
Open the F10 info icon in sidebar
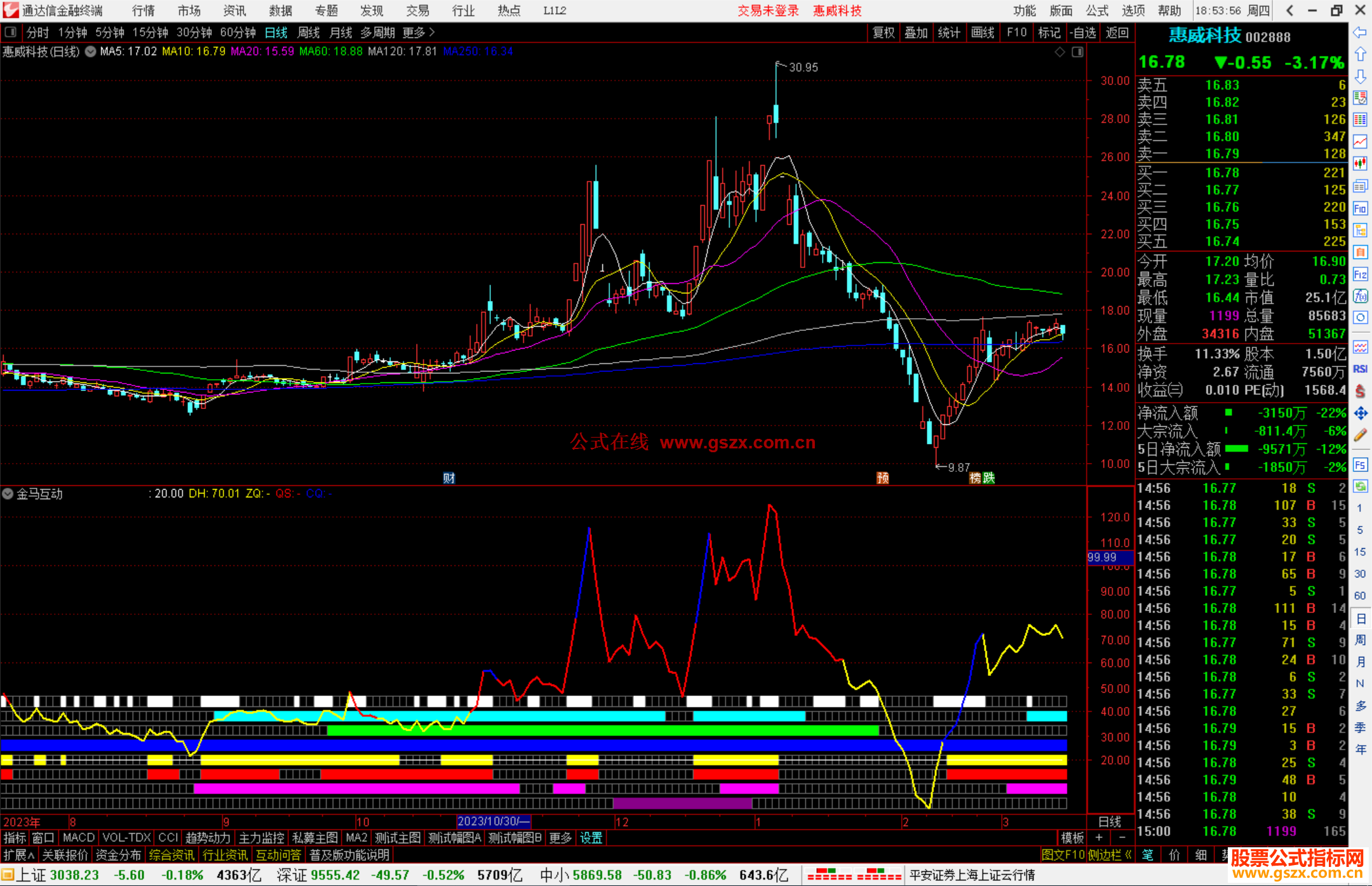coord(1360,208)
